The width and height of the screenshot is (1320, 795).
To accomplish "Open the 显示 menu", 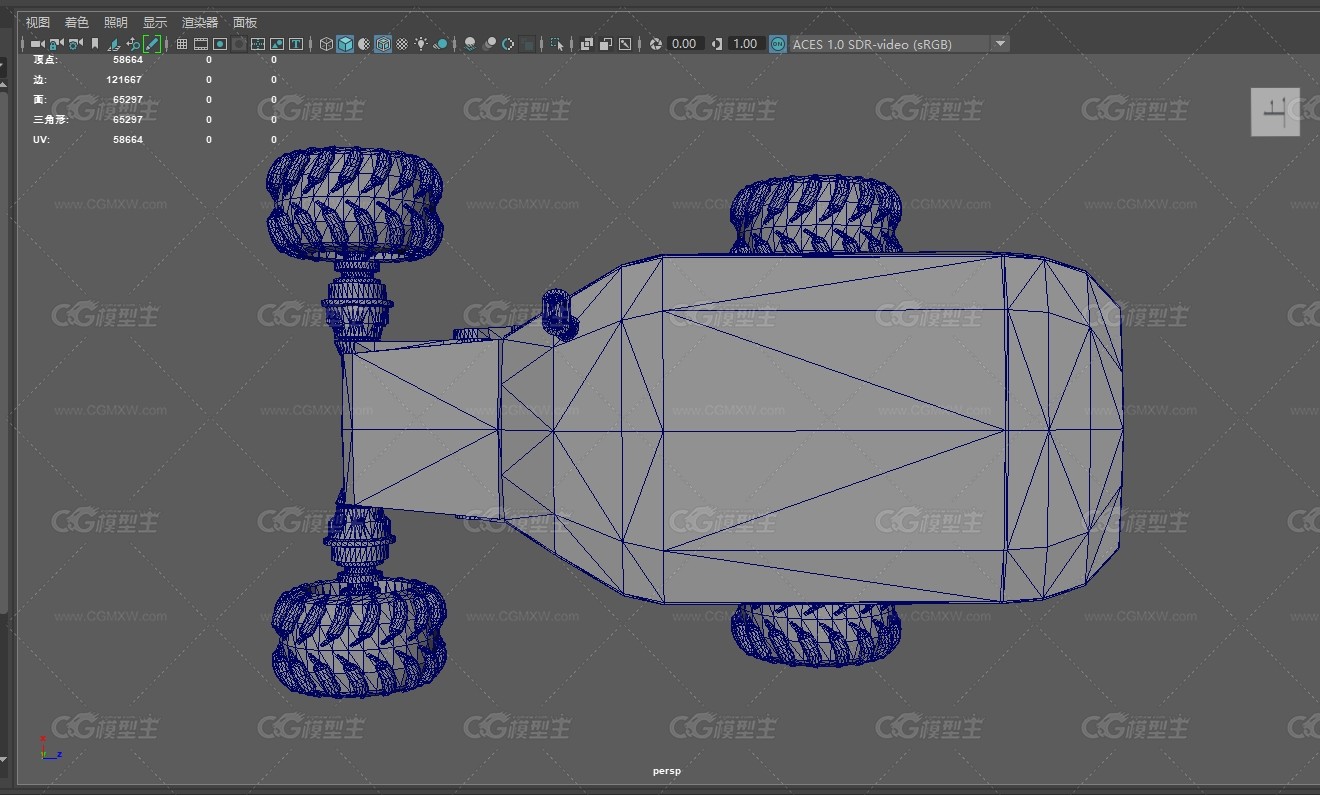I will point(155,22).
